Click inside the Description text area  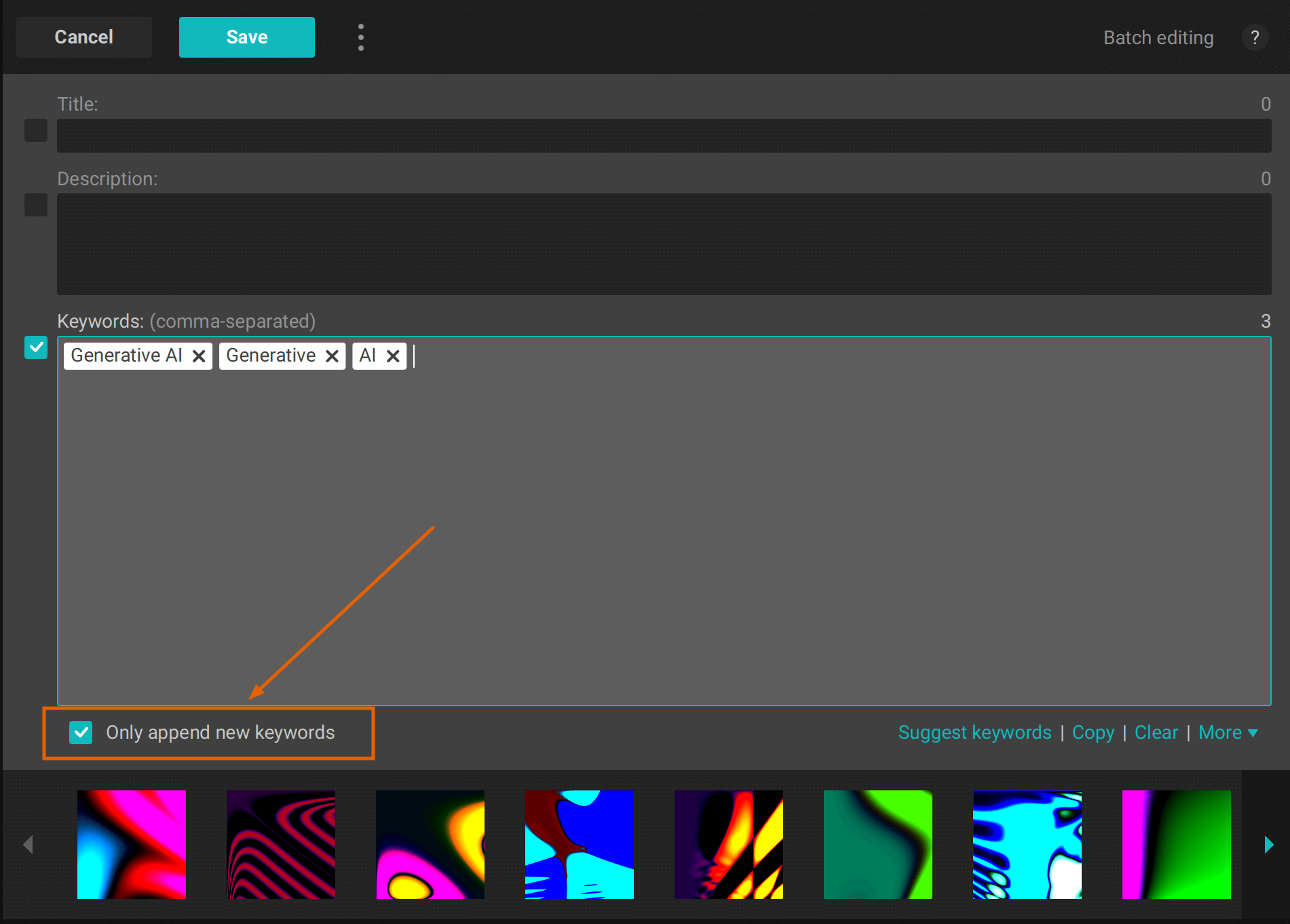(x=664, y=244)
